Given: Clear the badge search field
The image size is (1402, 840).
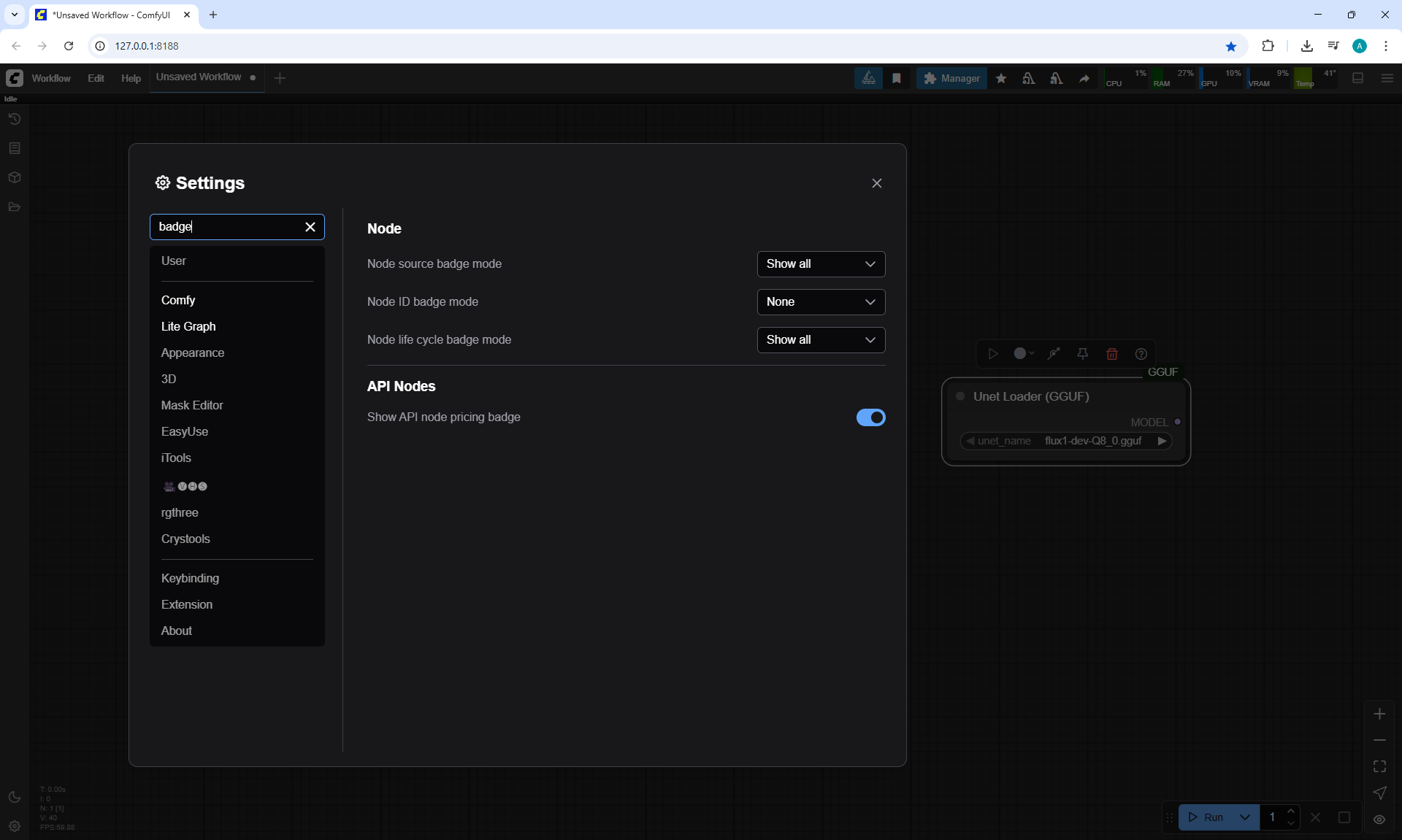Looking at the screenshot, I should [310, 227].
